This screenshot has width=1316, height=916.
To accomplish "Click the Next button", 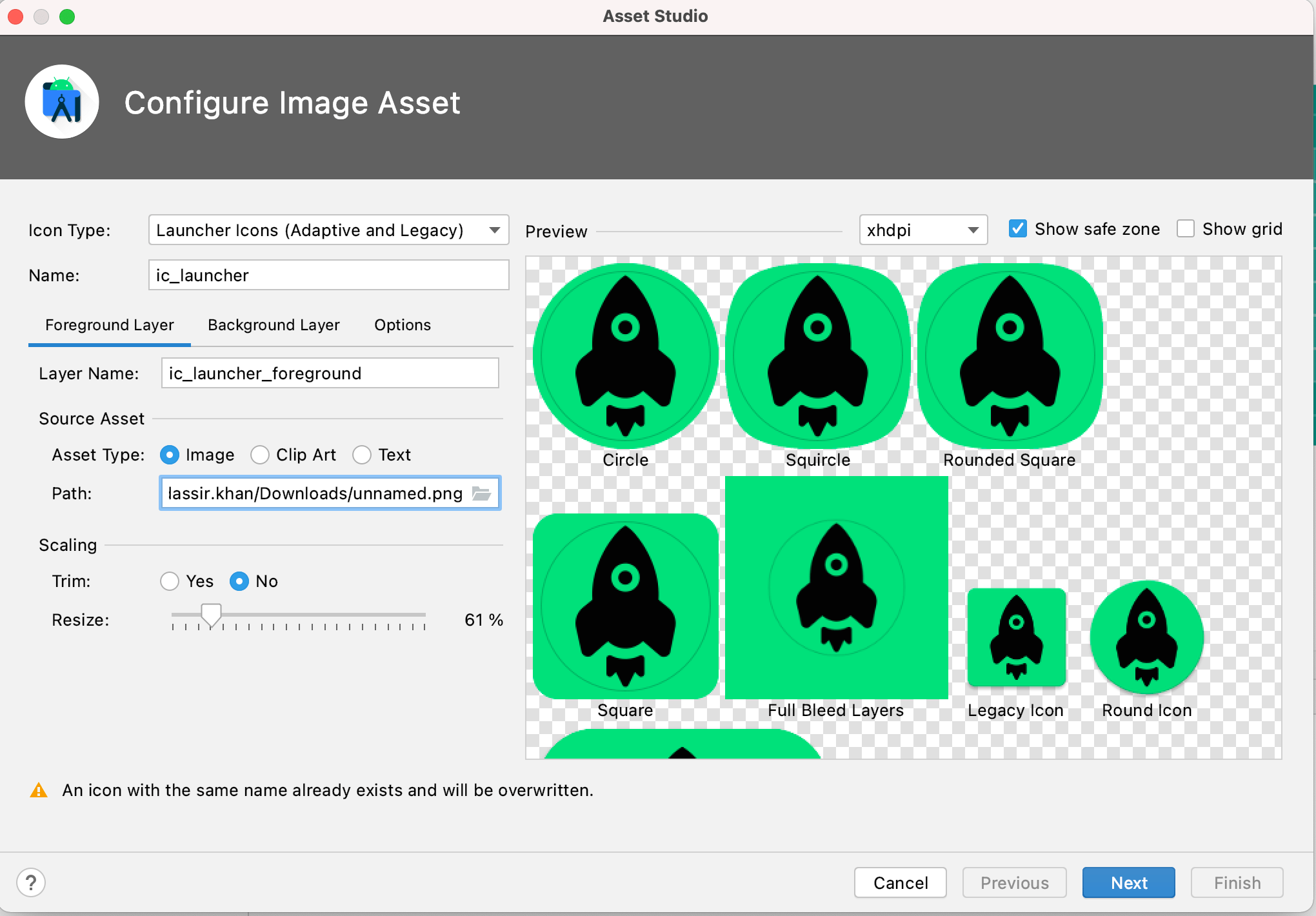I will (x=1128, y=882).
